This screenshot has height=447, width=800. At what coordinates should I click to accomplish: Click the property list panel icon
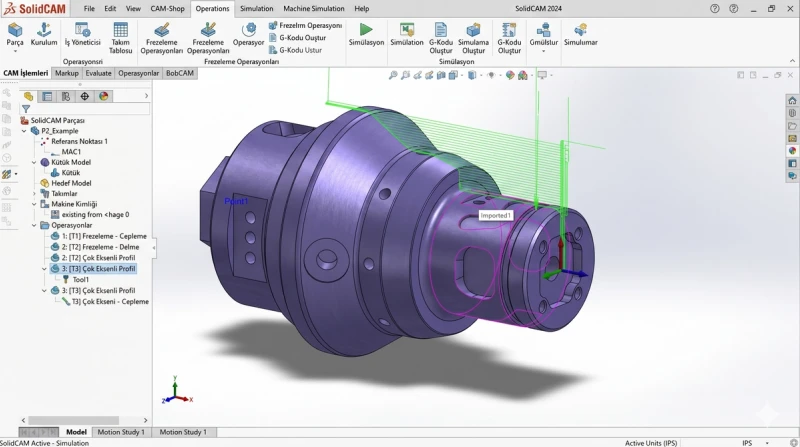(x=47, y=96)
